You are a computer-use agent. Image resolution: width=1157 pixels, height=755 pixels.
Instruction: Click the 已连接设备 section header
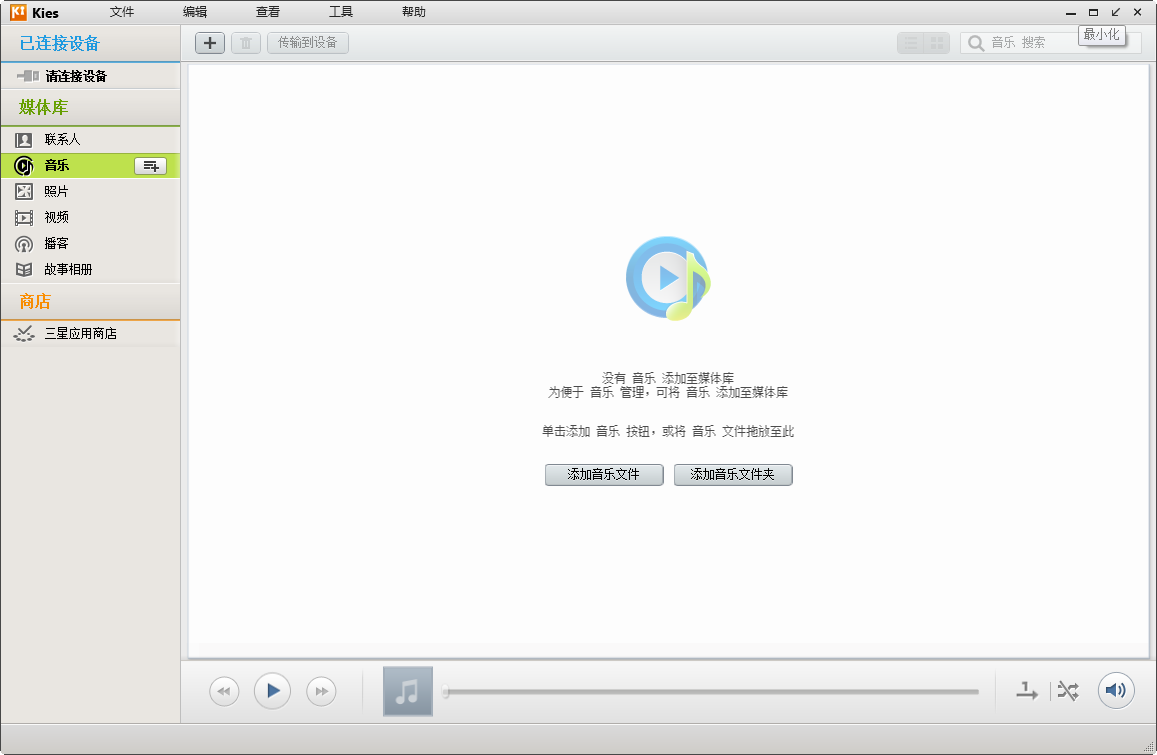pos(91,44)
